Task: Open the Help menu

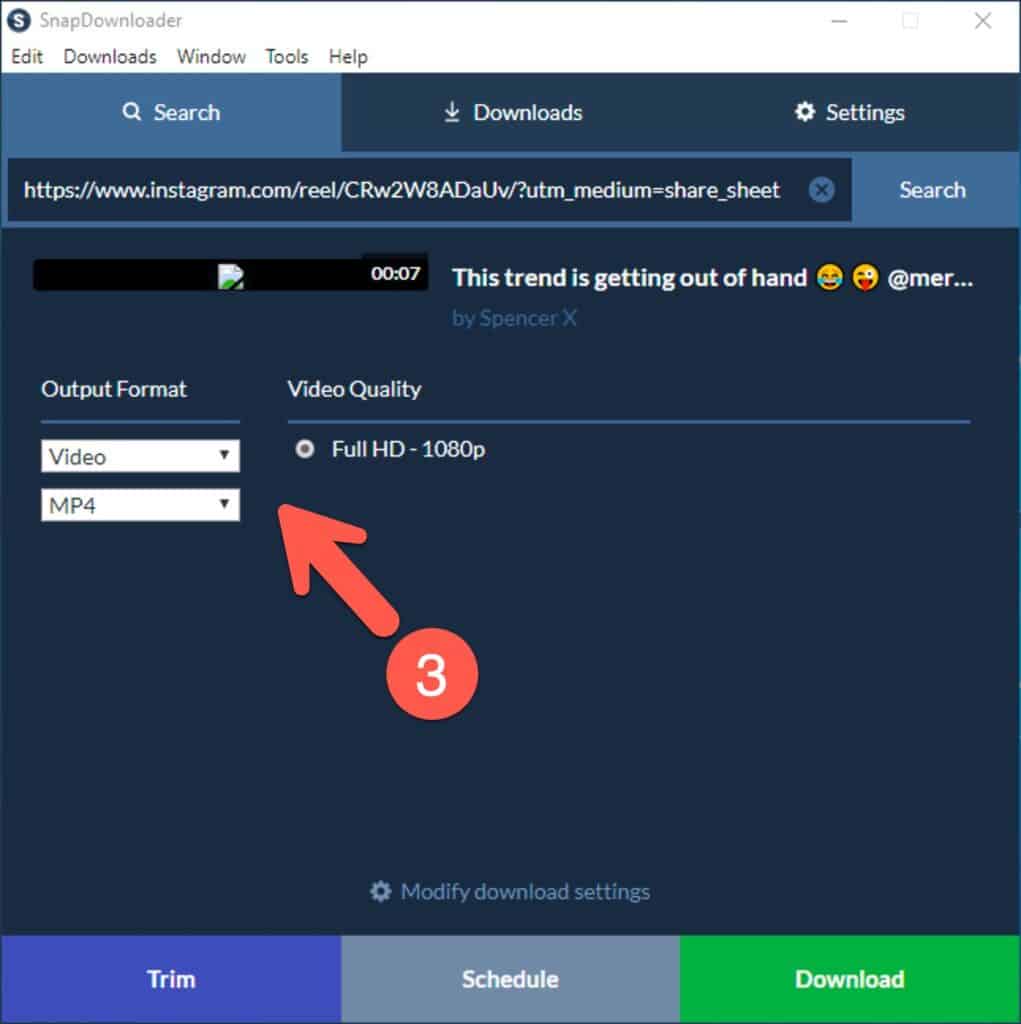Action: pos(348,57)
